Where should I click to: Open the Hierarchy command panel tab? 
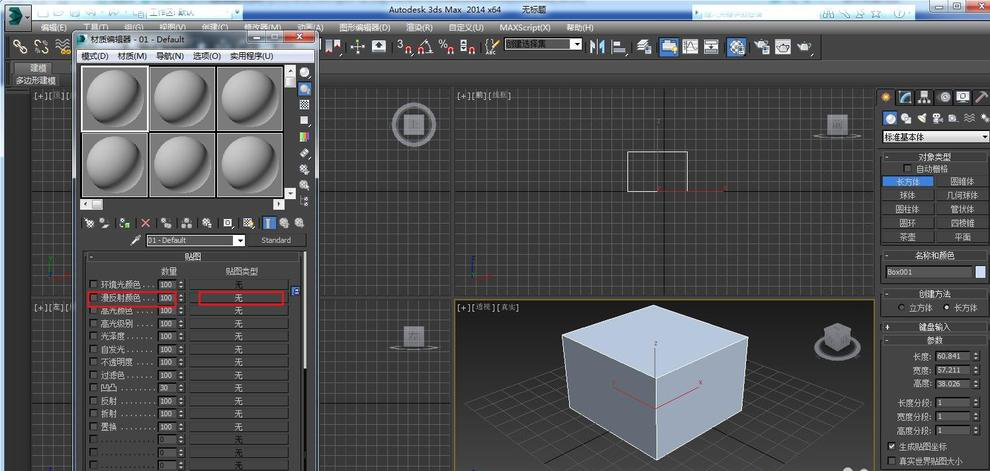pos(924,97)
